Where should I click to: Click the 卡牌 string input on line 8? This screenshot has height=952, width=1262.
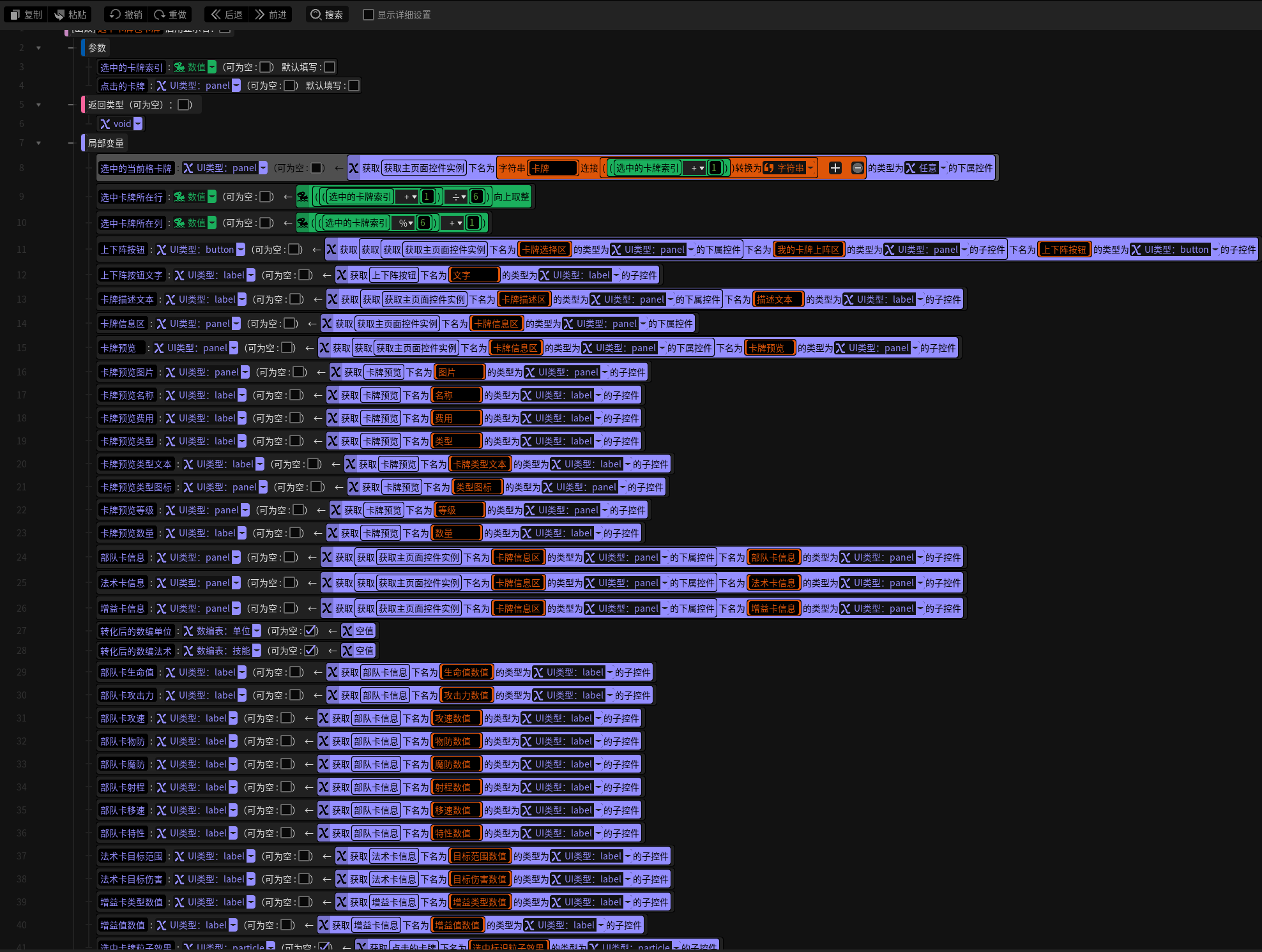click(553, 168)
